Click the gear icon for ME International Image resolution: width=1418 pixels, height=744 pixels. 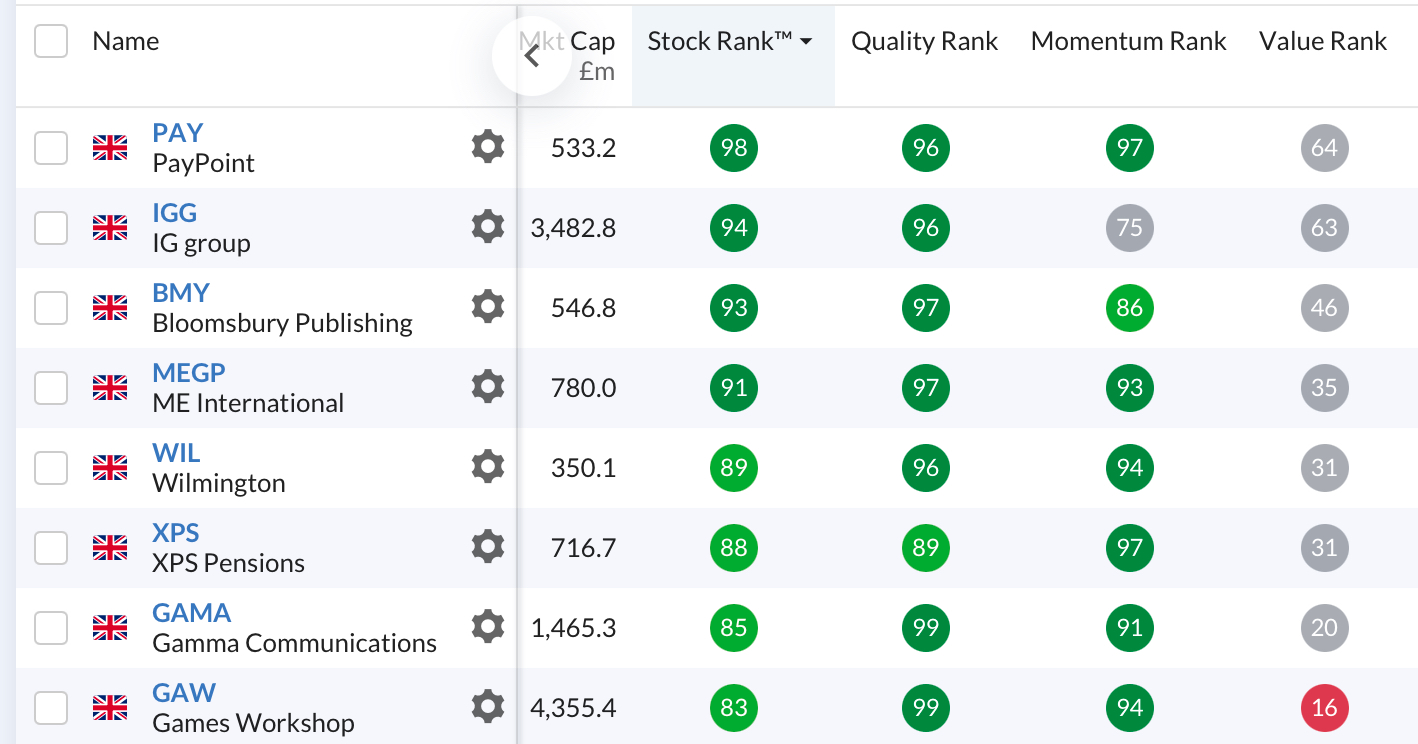pyautogui.click(x=487, y=388)
